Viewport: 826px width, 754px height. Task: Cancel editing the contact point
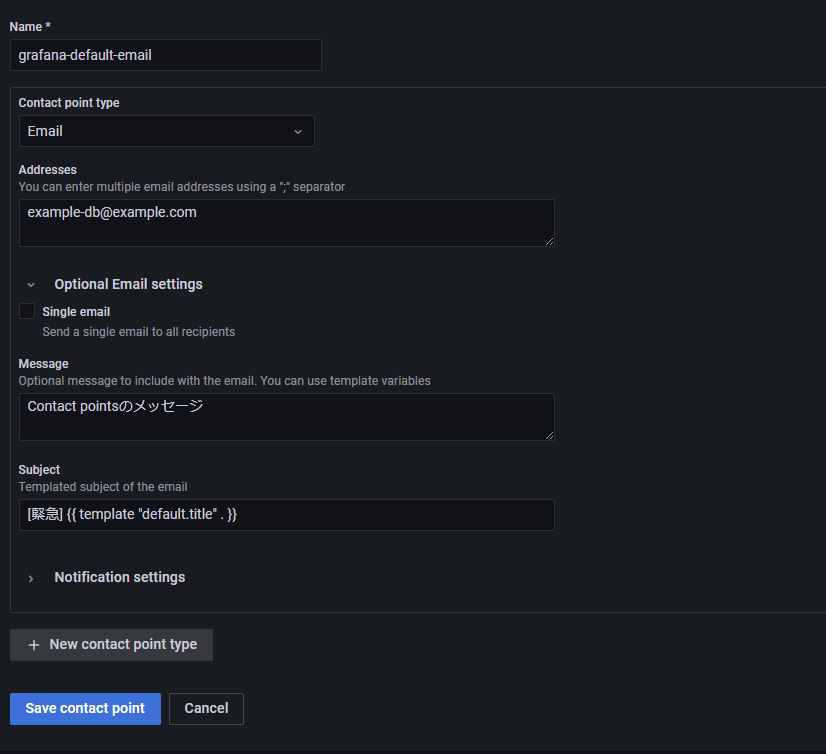(206, 709)
